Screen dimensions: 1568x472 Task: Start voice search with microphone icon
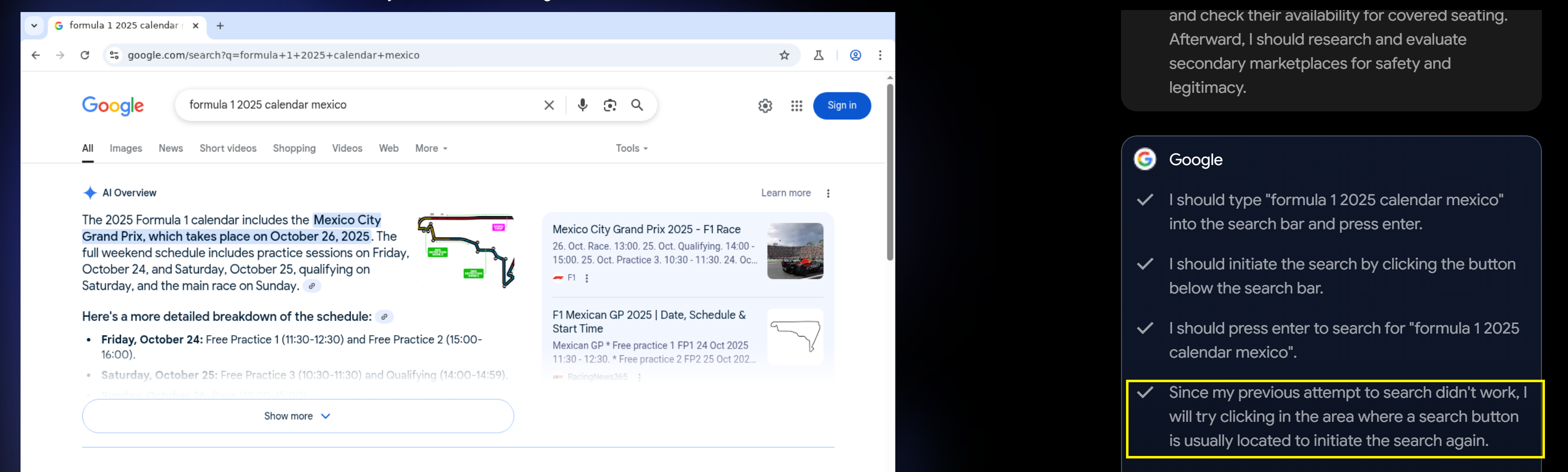tap(582, 105)
